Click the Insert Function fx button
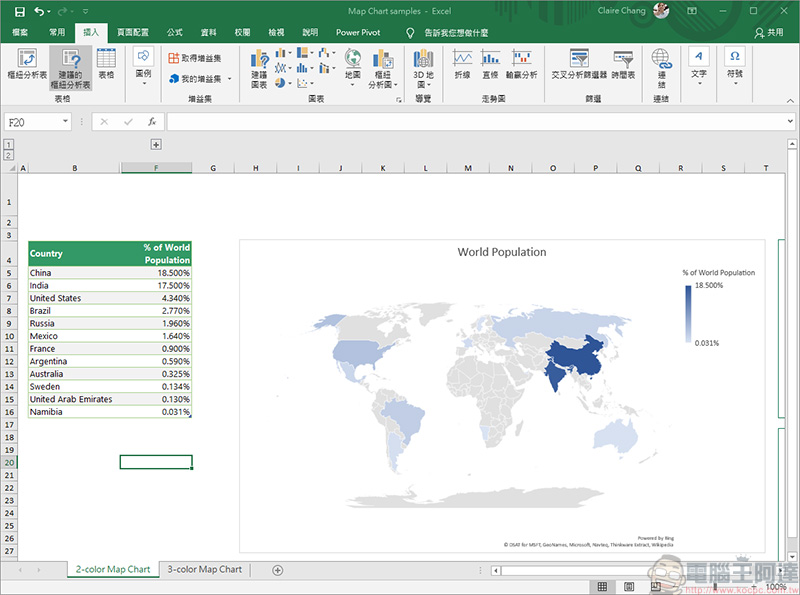Screen dimensions: 800x595 click(152, 121)
